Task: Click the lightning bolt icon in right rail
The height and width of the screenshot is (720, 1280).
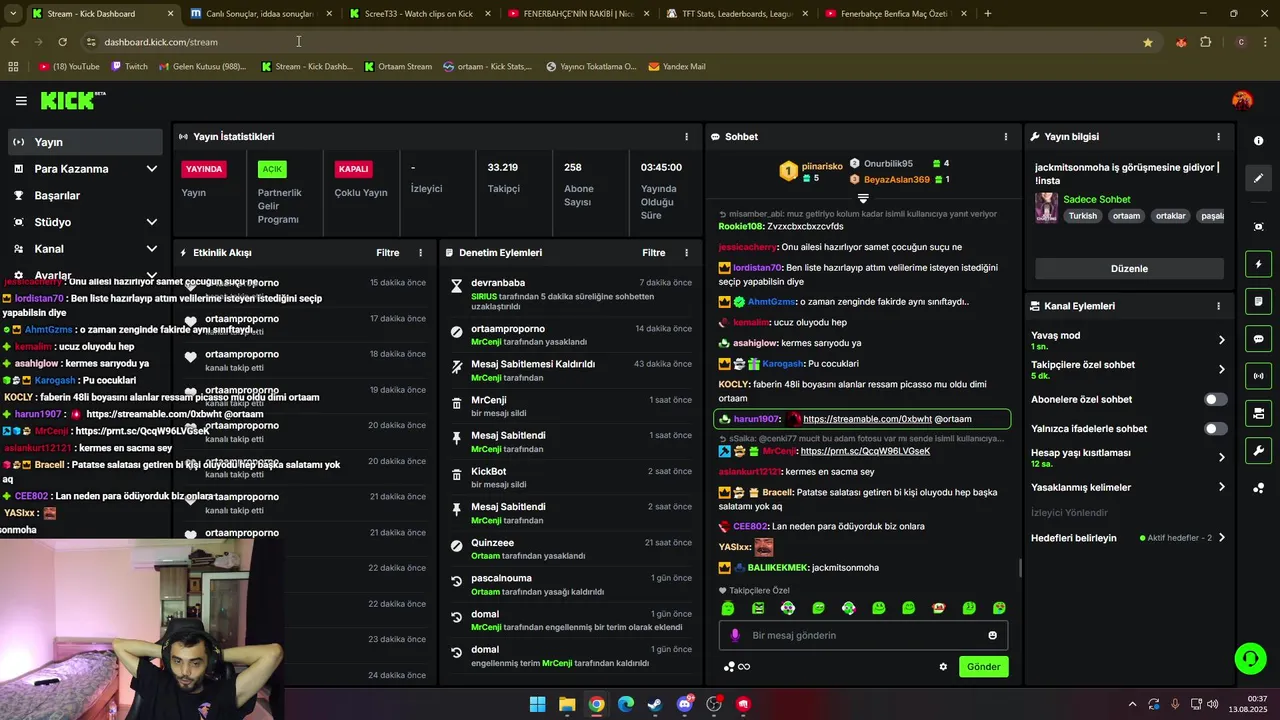Action: (1258, 264)
